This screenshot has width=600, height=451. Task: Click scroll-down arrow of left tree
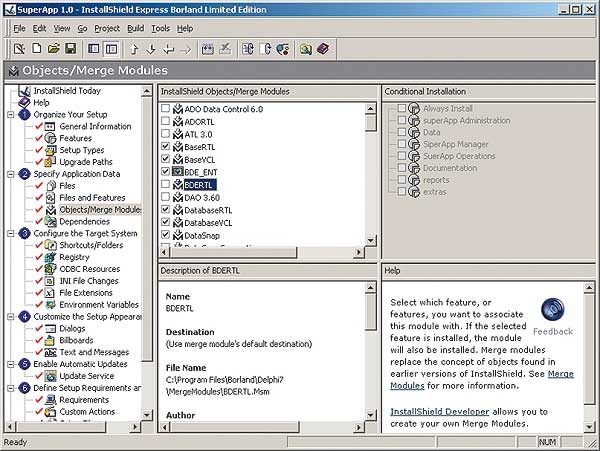(147, 415)
